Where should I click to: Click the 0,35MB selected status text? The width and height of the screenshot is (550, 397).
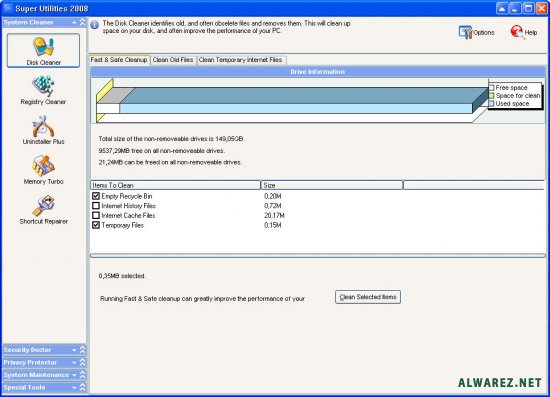click(x=122, y=276)
